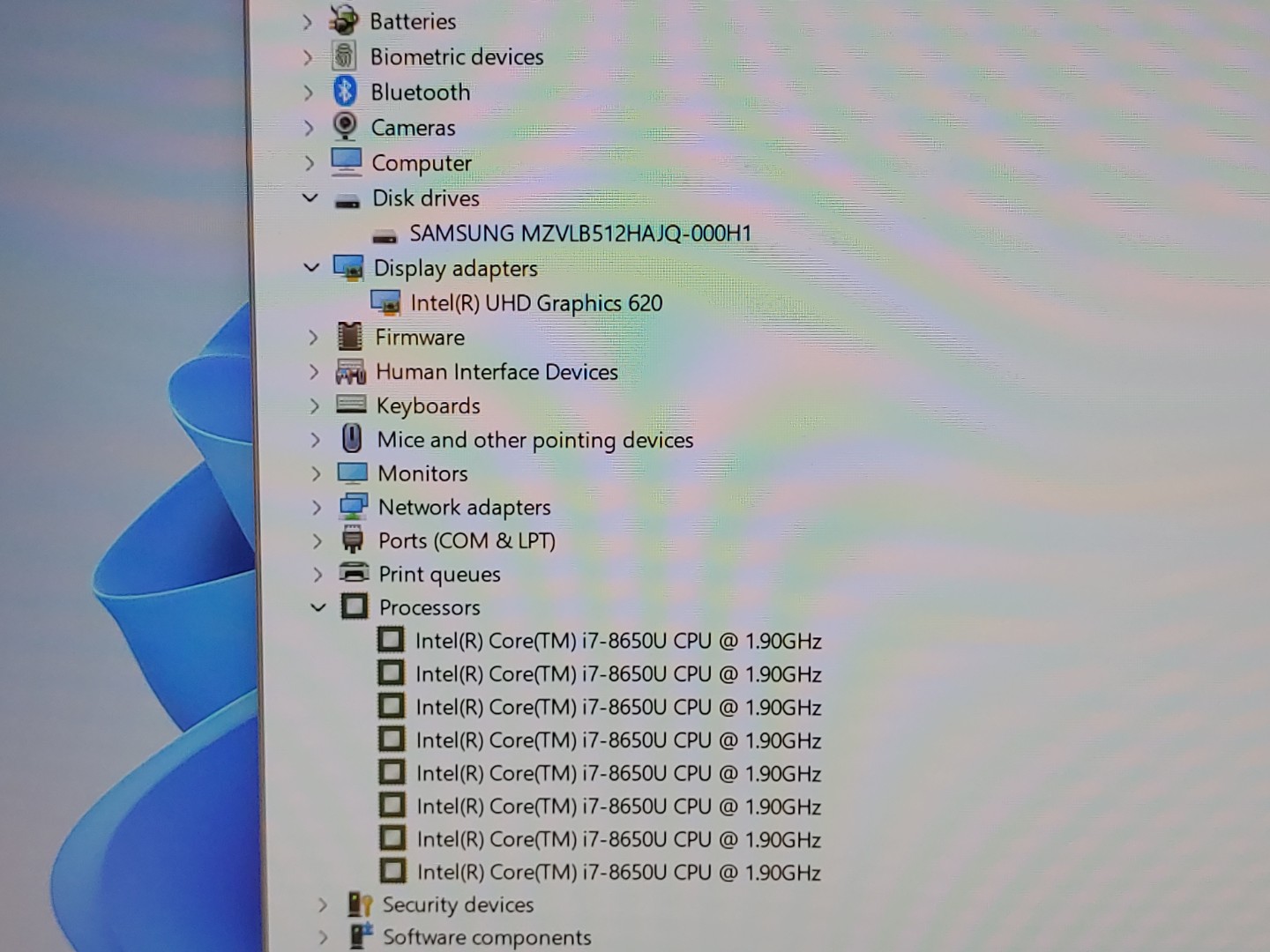The image size is (1270, 952).
Task: Click the Disk drives category icon
Action: point(347,201)
